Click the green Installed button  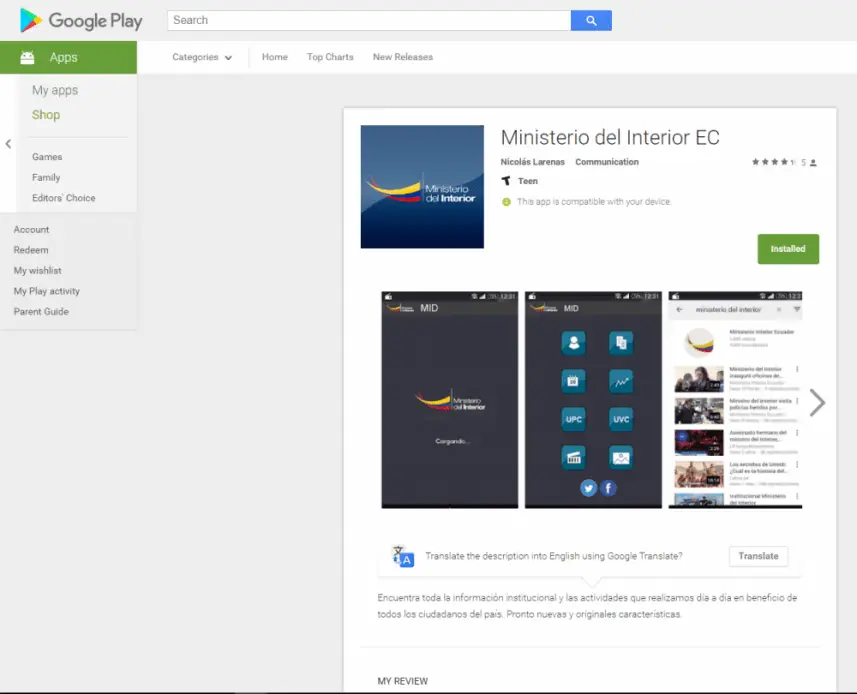tap(788, 249)
